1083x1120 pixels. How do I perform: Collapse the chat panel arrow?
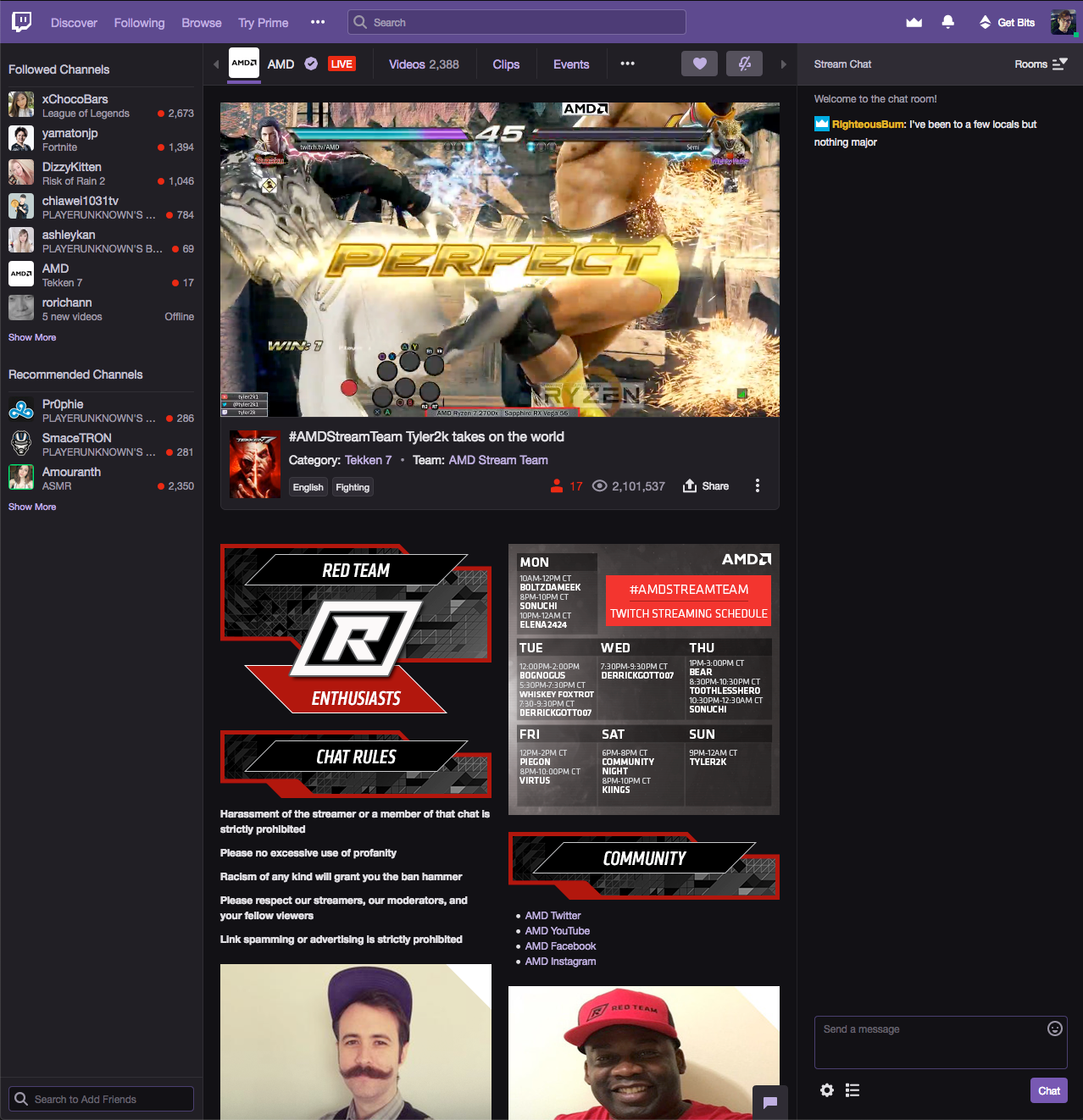point(783,64)
